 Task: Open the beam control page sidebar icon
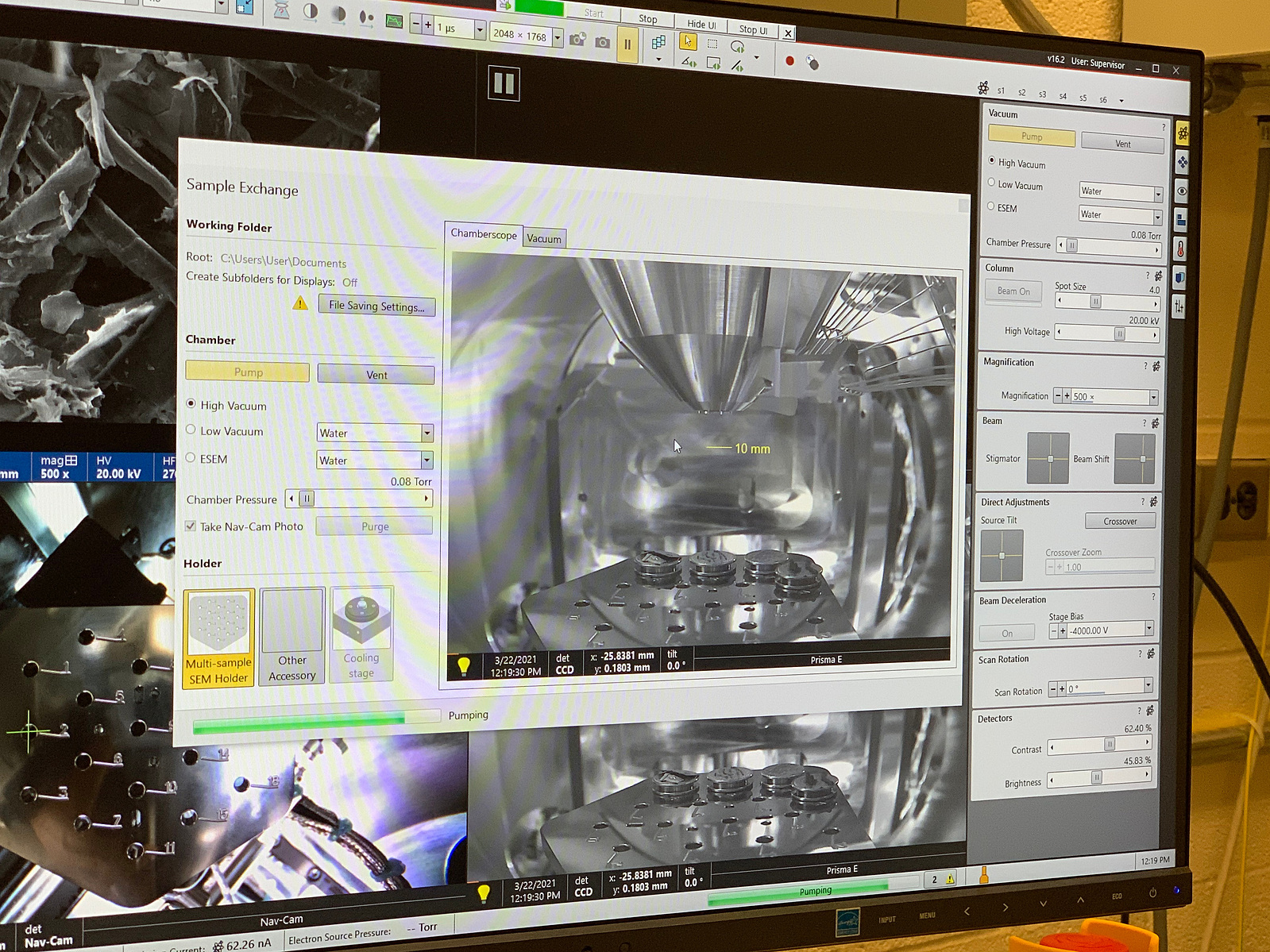point(1183,133)
